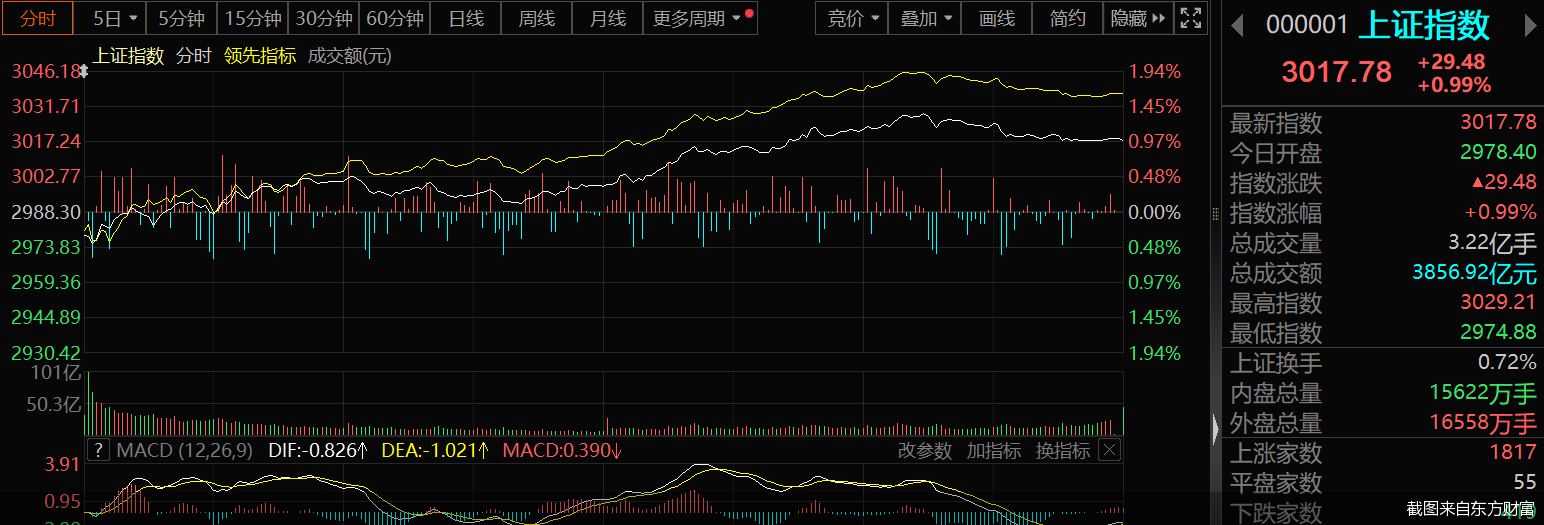
Task: Click the DIF:-0.826 value
Action: click(x=319, y=451)
